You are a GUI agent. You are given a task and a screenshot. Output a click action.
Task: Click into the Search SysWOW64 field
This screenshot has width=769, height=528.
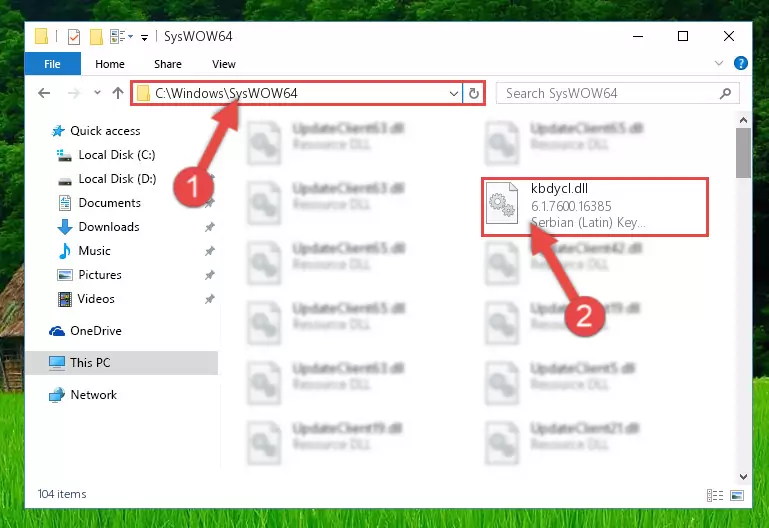607,93
